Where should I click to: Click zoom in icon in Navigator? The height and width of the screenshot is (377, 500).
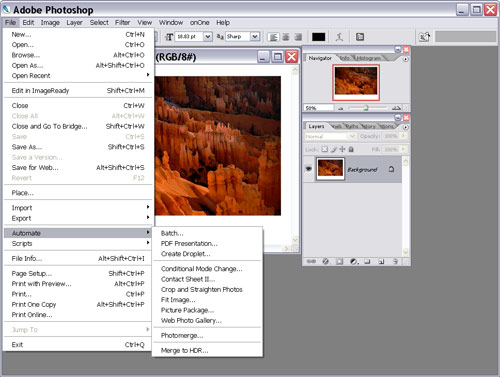tap(396, 108)
